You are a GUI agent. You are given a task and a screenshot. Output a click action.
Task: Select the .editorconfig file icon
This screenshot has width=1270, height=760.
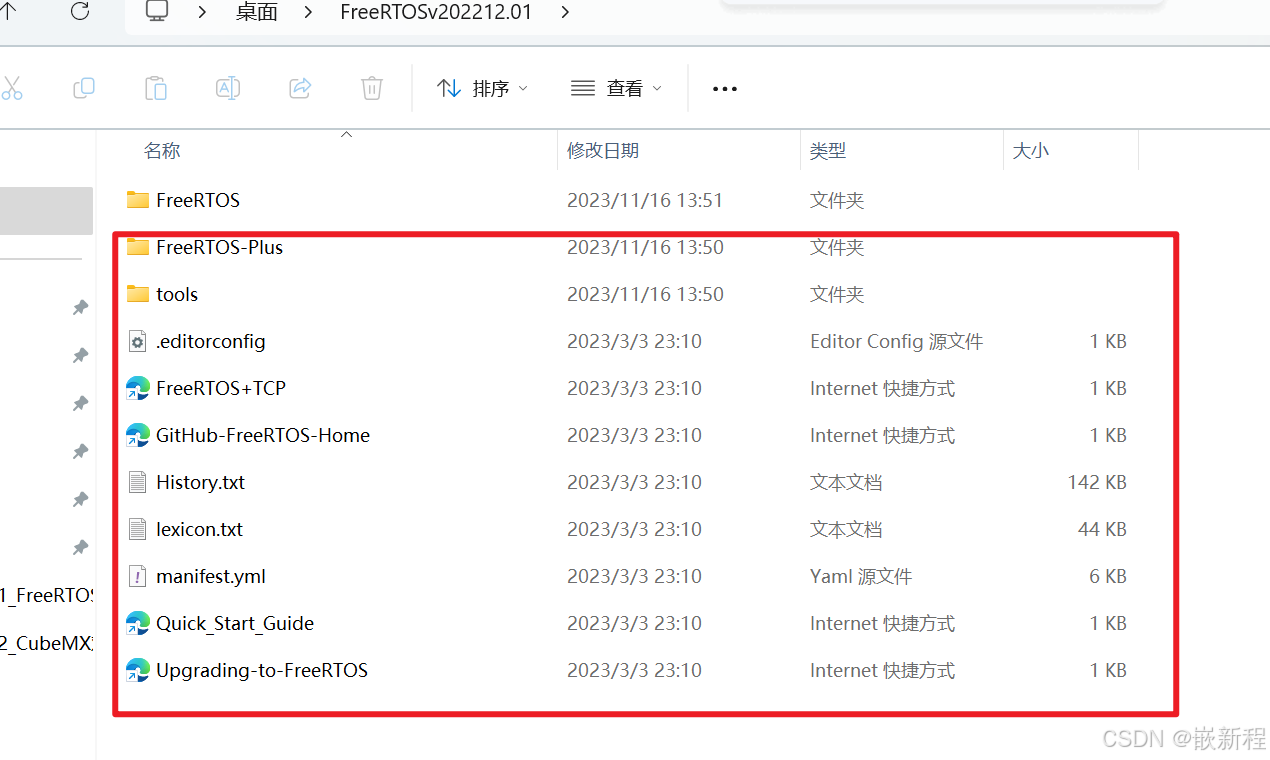coord(138,341)
